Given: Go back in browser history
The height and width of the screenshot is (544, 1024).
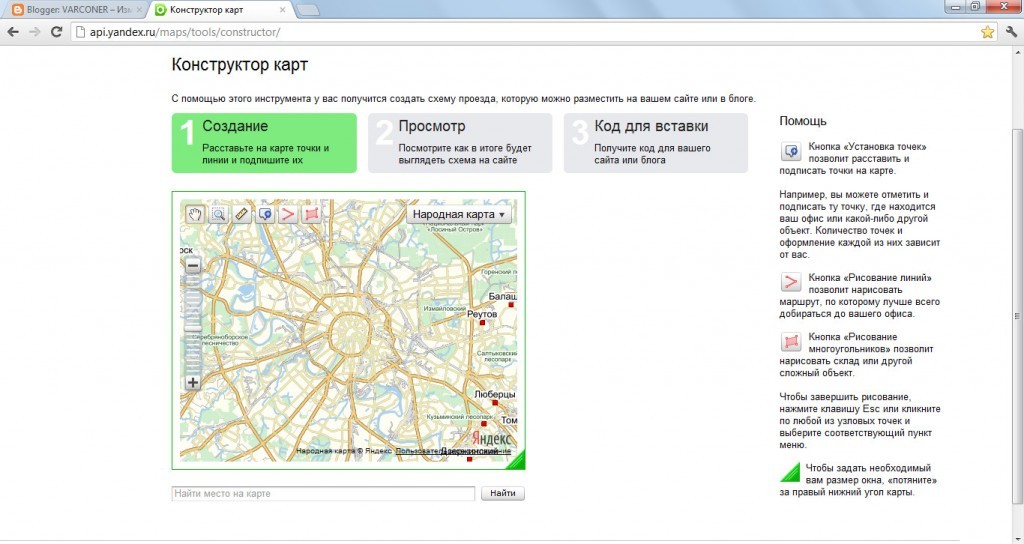Looking at the screenshot, I should coord(12,31).
